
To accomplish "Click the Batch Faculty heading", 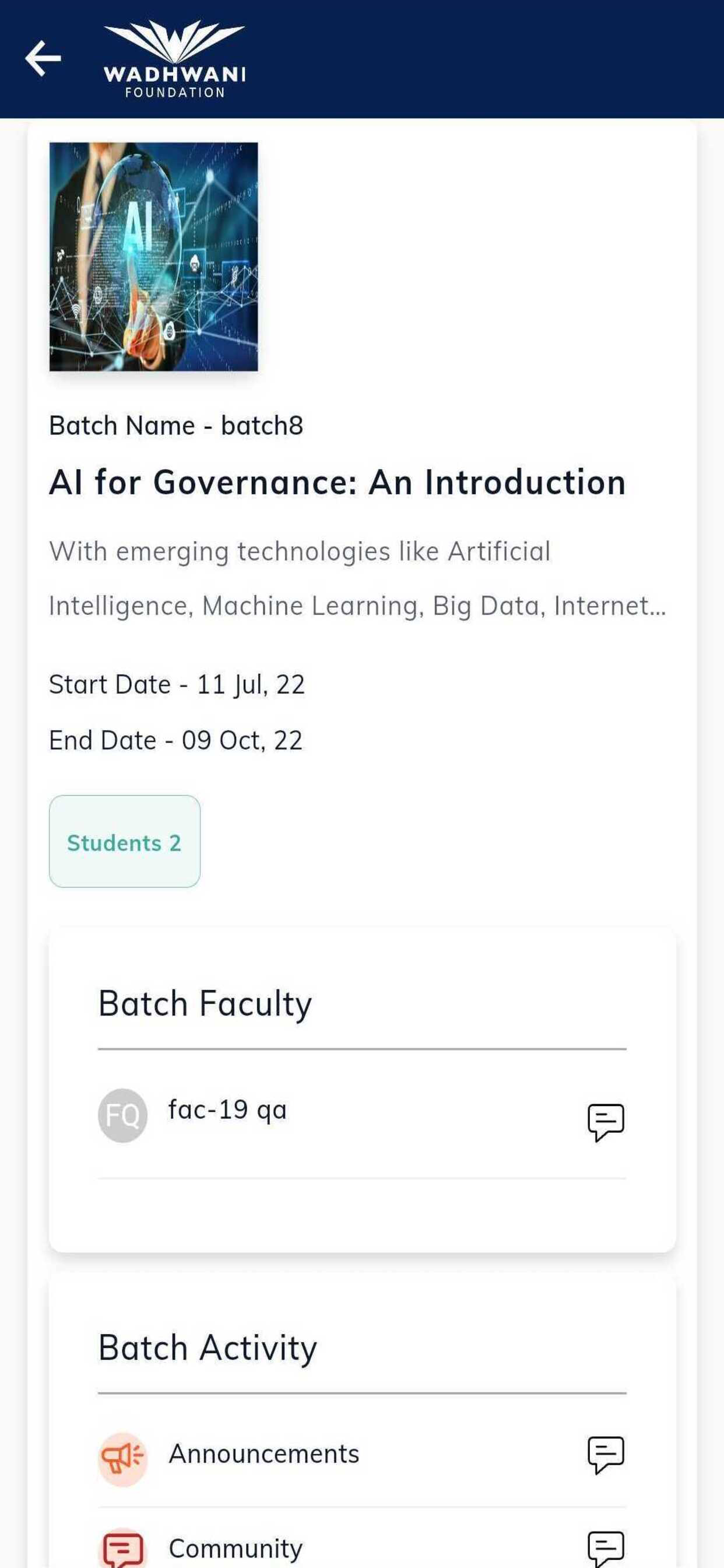I will (x=205, y=1004).
